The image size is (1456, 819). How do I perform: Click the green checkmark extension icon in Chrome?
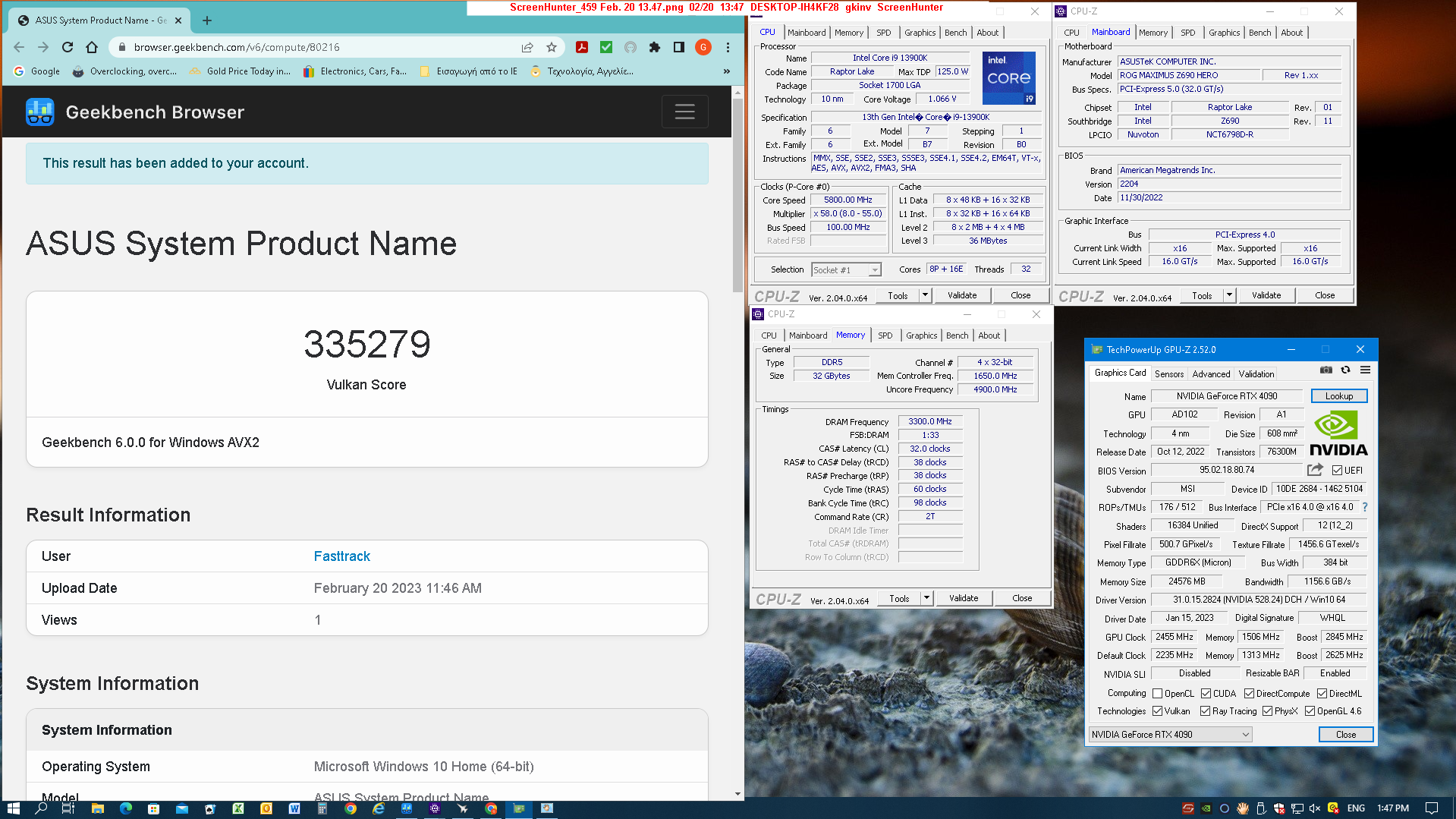tap(606, 47)
